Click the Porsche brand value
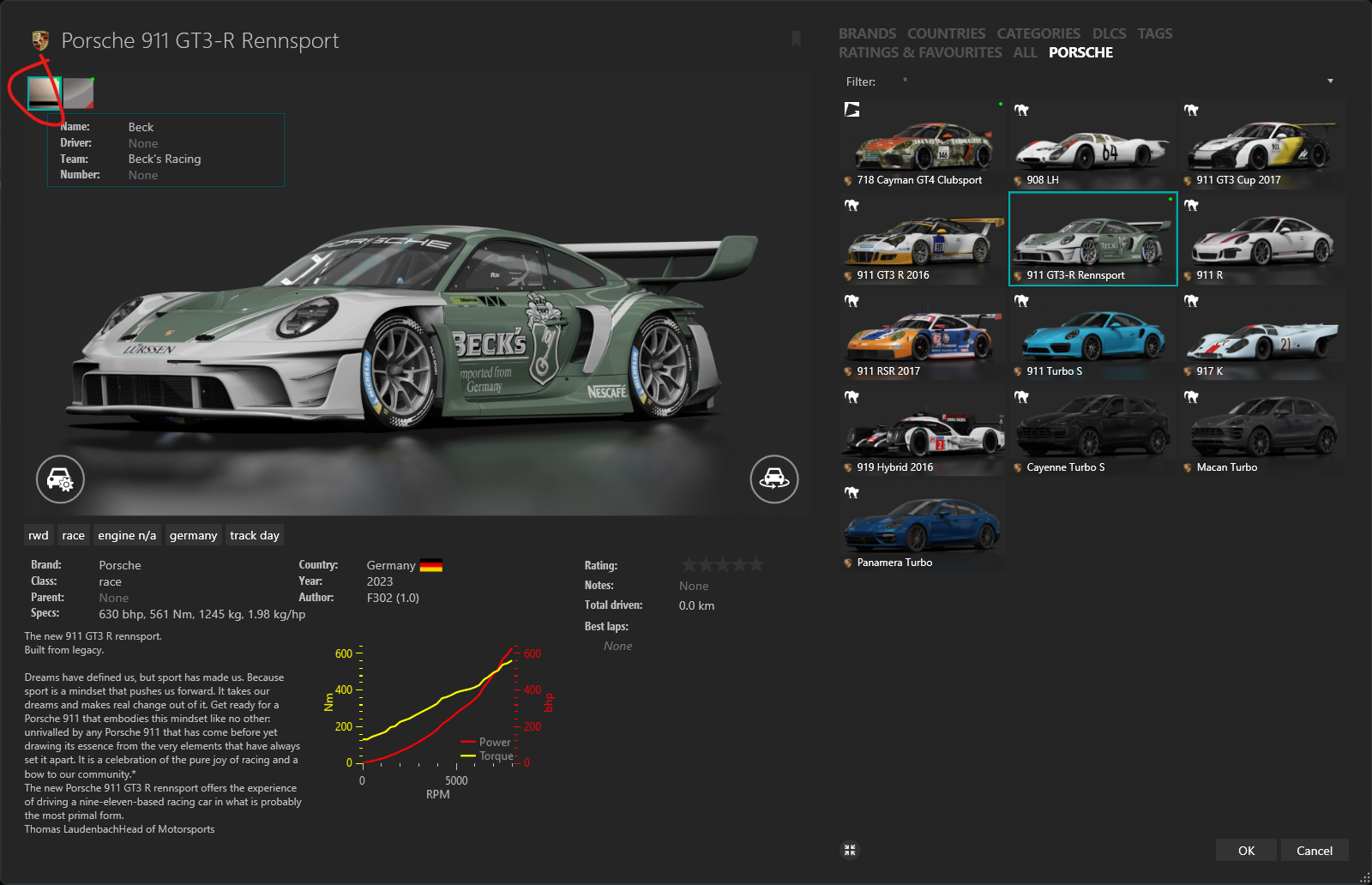1372x885 pixels. (x=120, y=565)
